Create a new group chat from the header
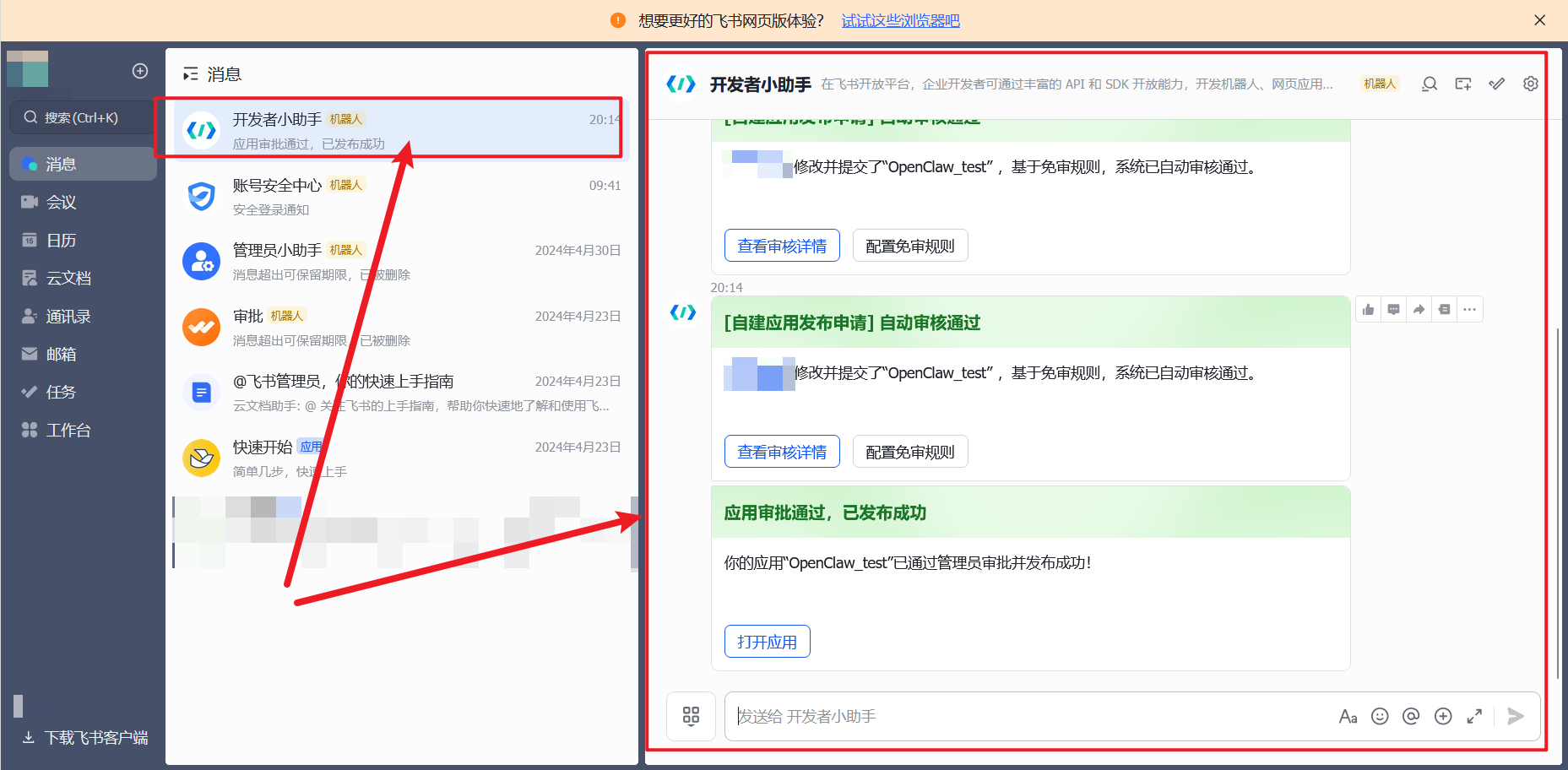Image resolution: width=1568 pixels, height=770 pixels. (1463, 84)
